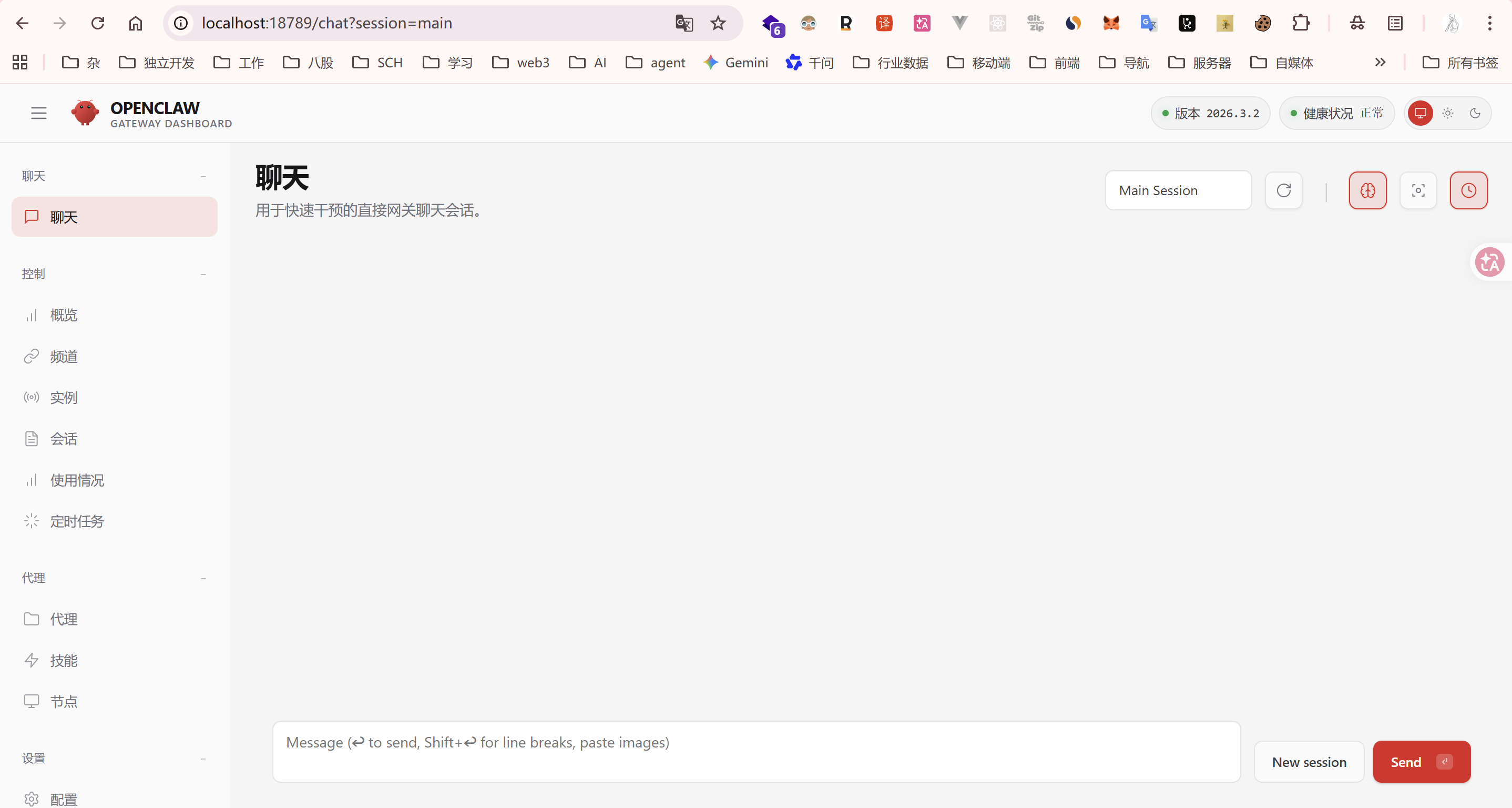Click the New session button
Viewport: 1512px width, 808px height.
[1309, 762]
